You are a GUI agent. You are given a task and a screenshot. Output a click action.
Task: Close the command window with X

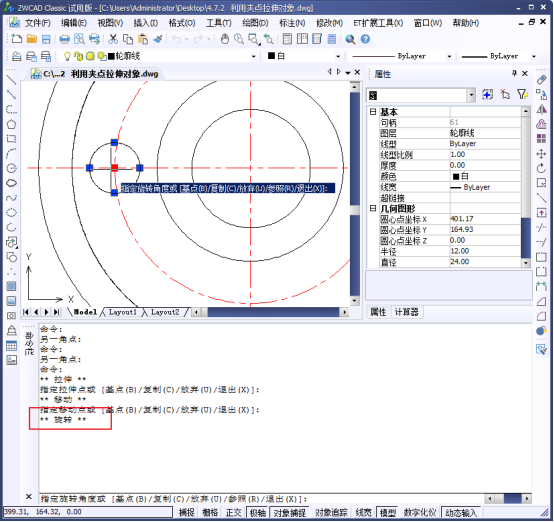click(x=29, y=497)
